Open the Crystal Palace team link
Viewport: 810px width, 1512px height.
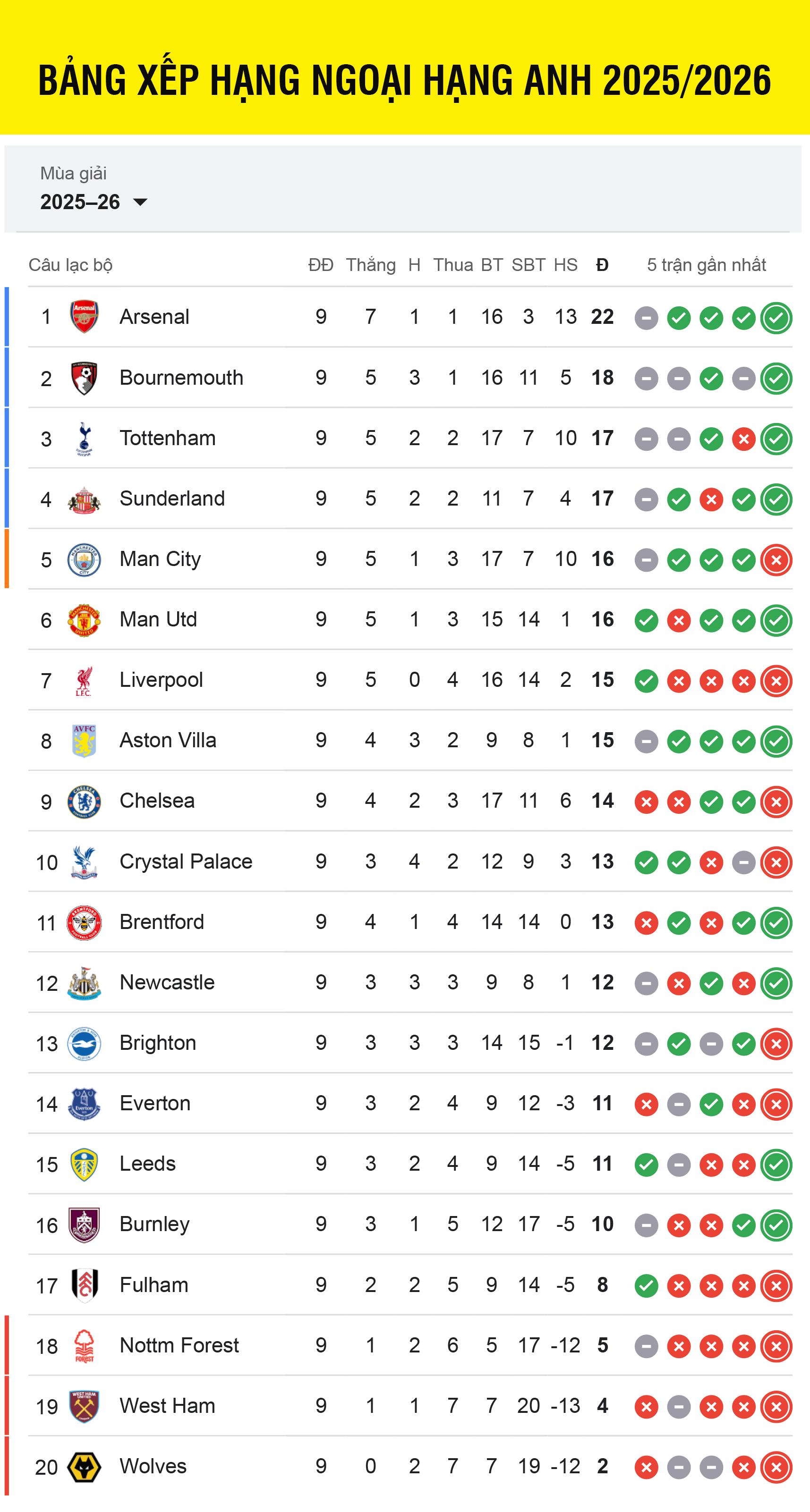(x=186, y=861)
